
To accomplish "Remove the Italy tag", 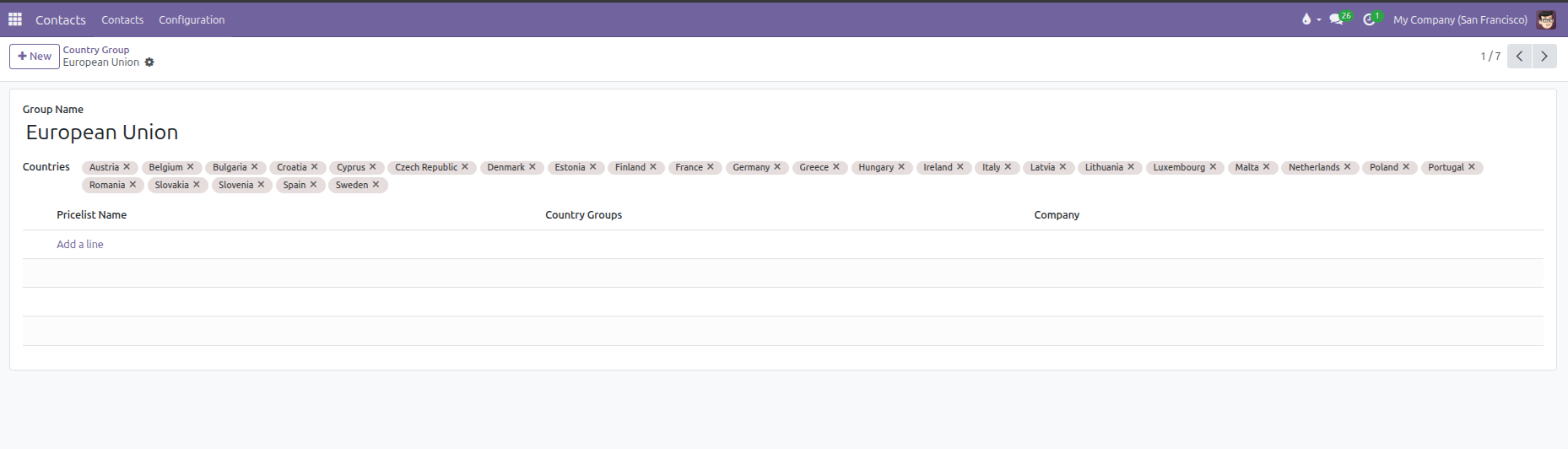I will point(1008,167).
